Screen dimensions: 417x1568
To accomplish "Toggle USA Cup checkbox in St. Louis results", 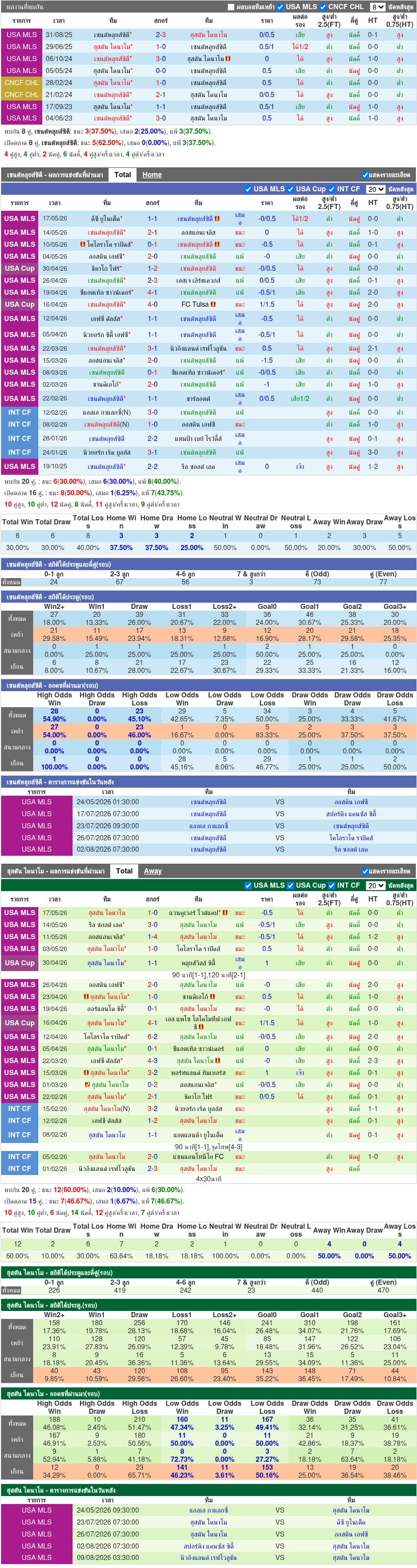I will [x=291, y=189].
